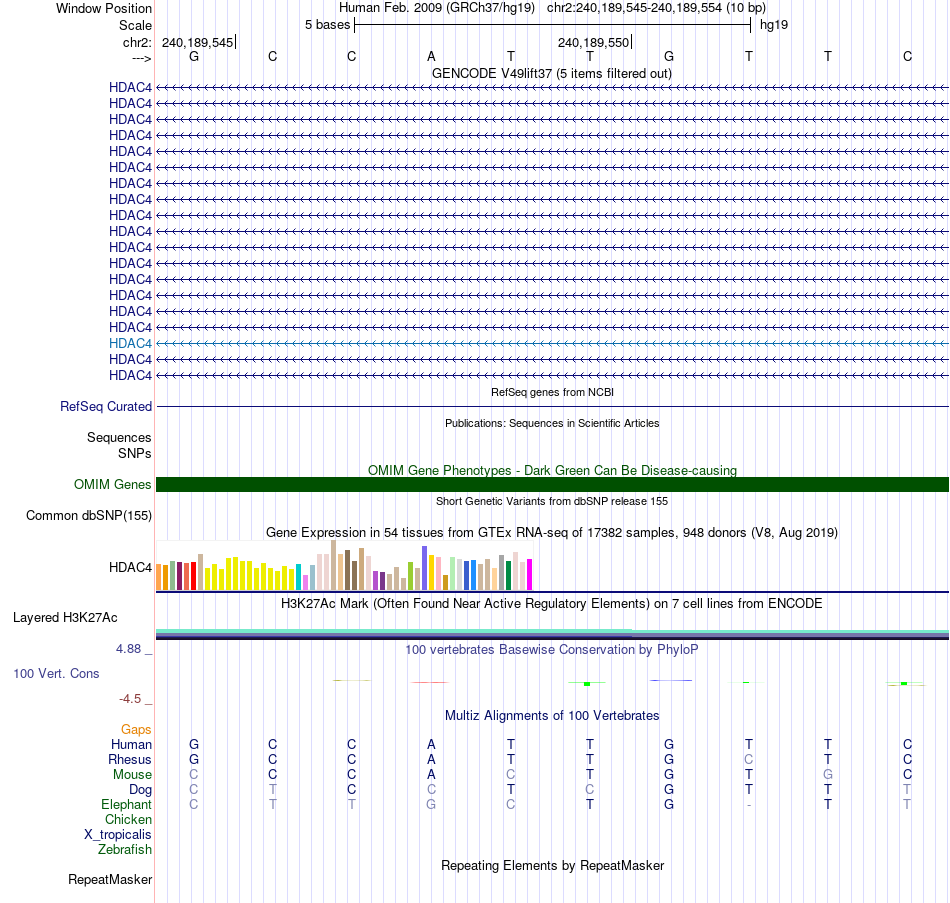
Task: Click the light G mismatch in Elephant row
Action: coord(431,804)
